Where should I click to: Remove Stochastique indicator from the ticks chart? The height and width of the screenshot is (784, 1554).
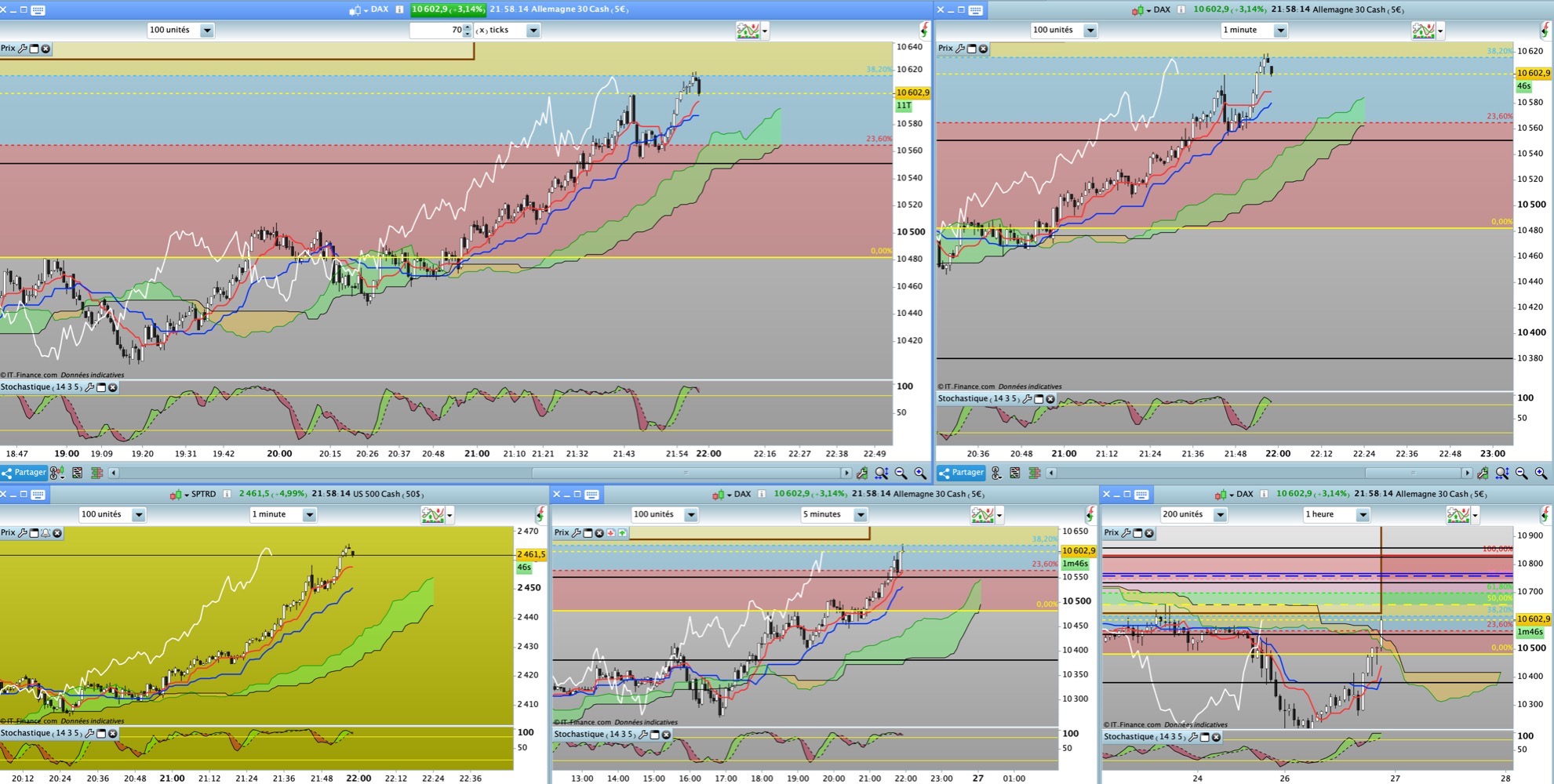point(113,387)
